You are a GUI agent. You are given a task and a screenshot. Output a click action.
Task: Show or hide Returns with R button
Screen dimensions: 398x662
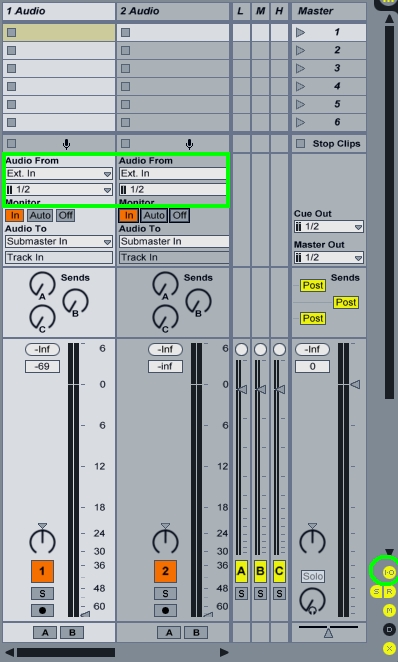(x=389, y=591)
